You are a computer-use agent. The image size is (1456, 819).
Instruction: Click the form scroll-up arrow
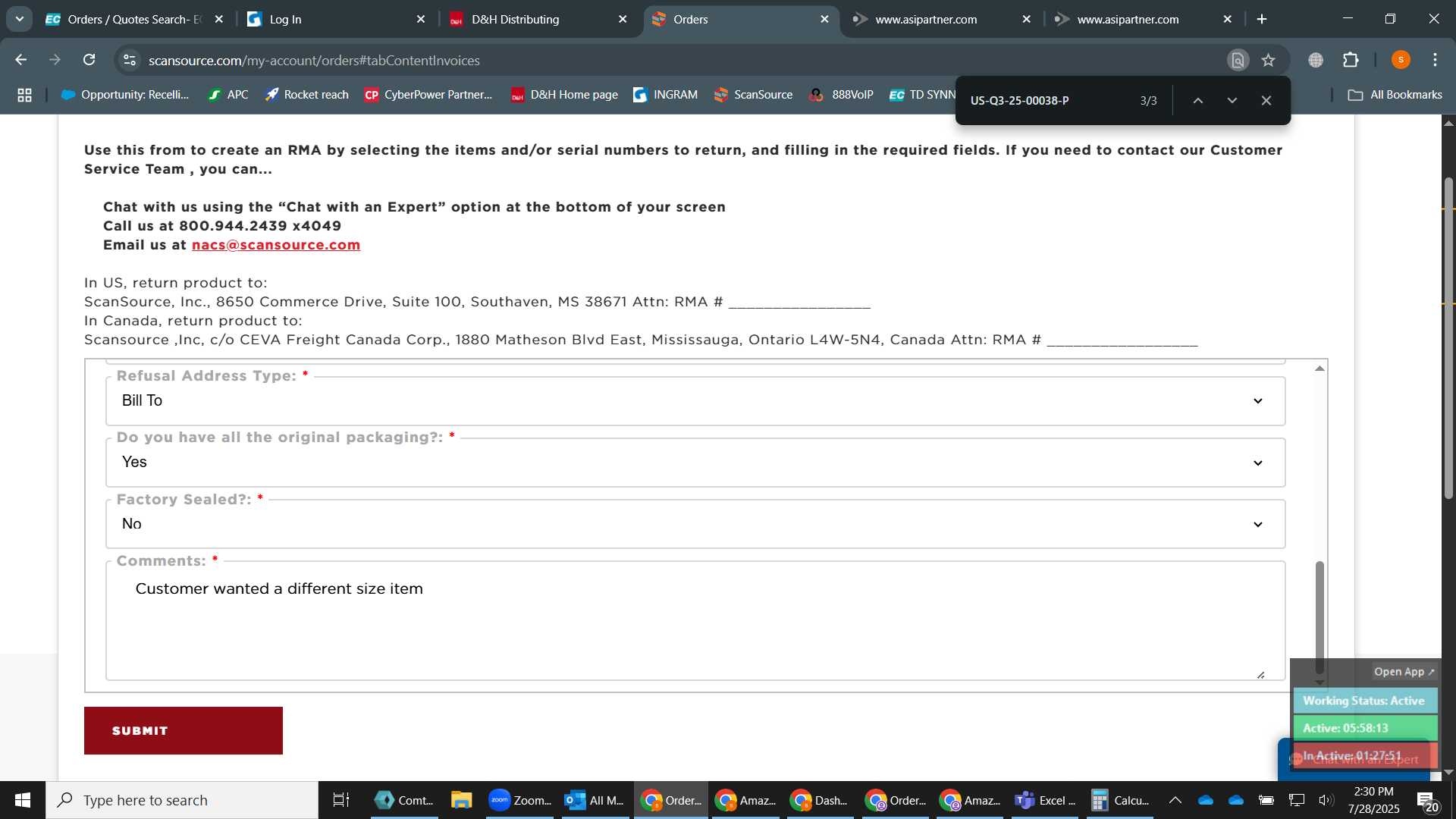coord(1319,369)
